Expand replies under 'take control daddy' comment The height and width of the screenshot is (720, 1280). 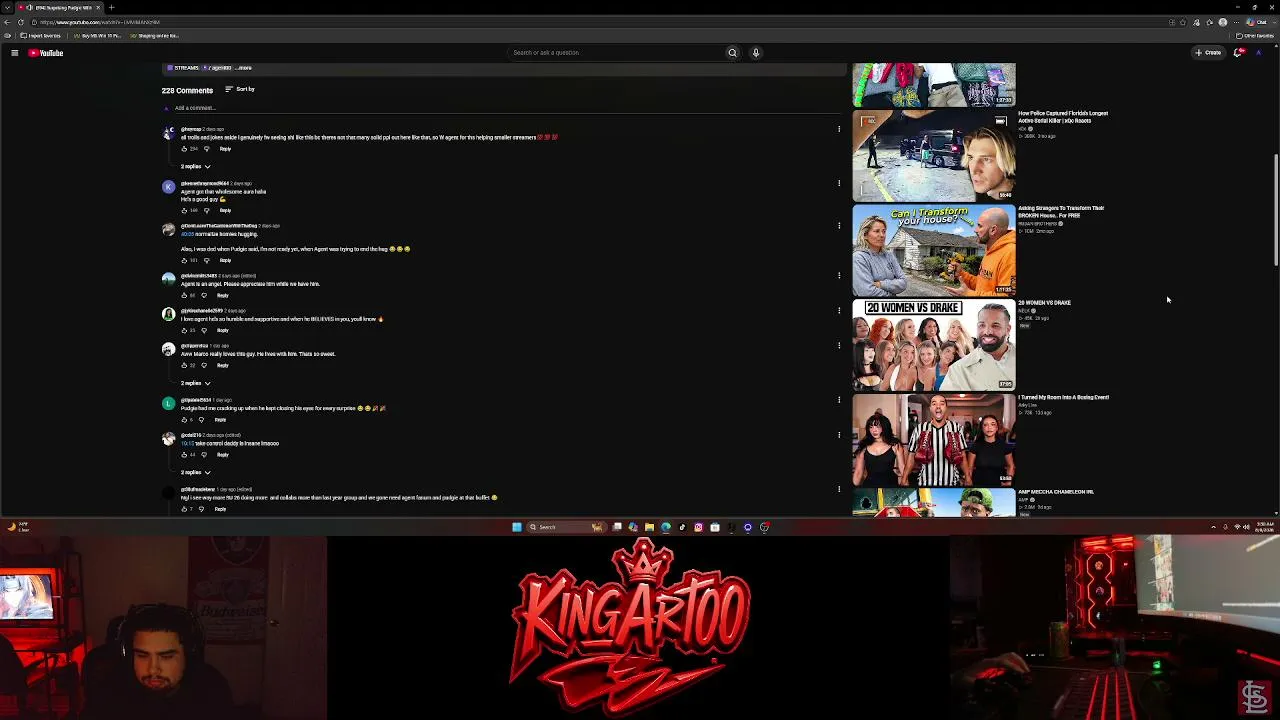point(196,472)
